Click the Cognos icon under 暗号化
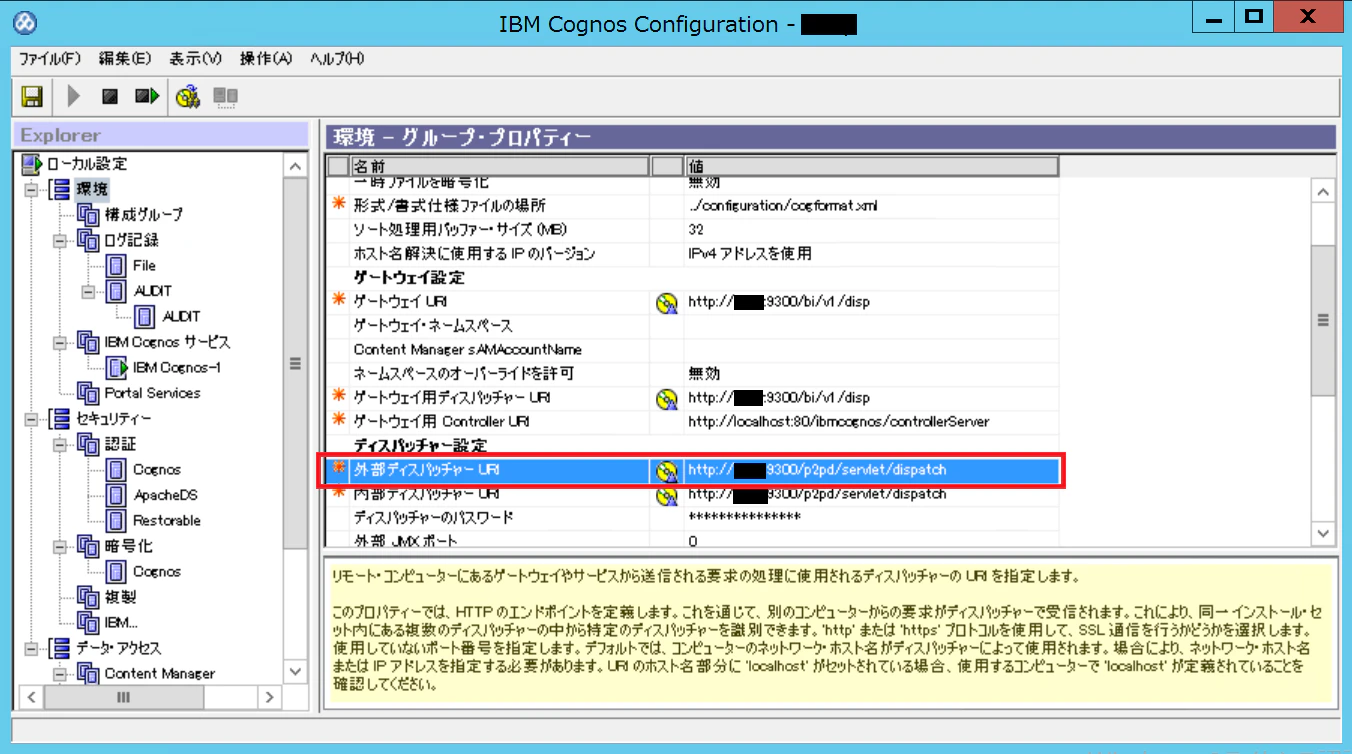 (116, 571)
